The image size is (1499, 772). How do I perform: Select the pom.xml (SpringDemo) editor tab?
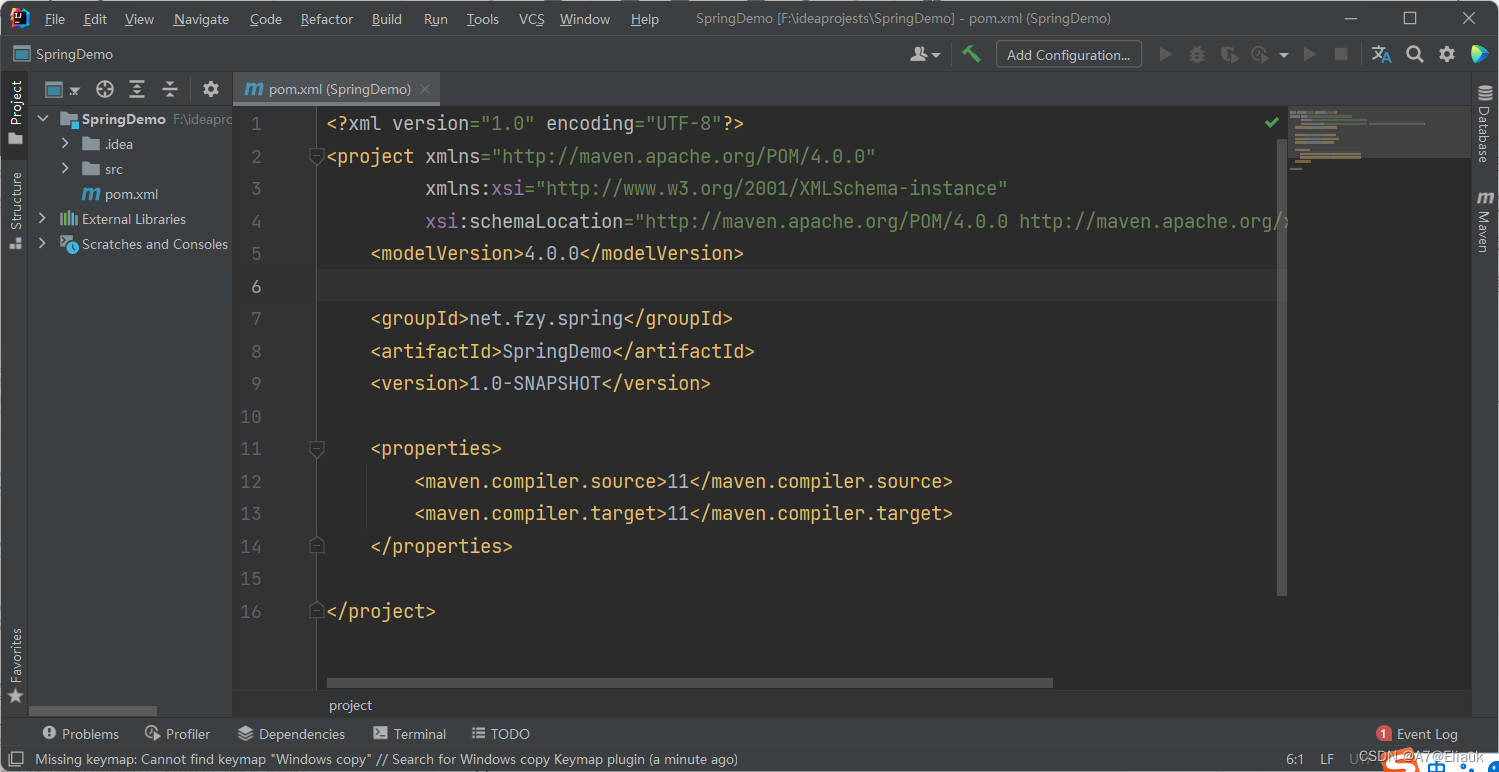[x=337, y=89]
